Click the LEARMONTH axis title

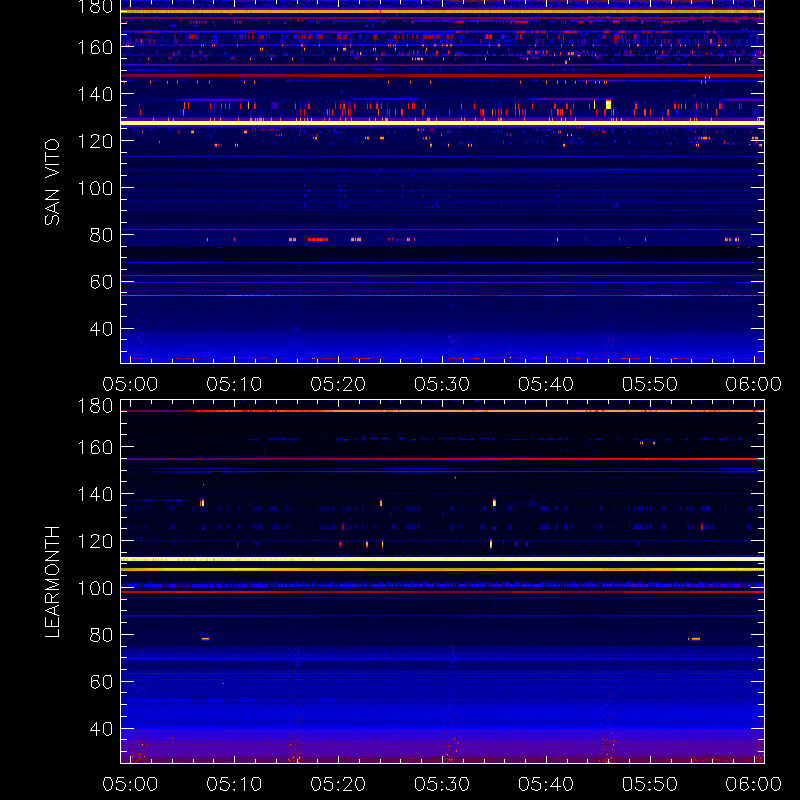[52, 582]
